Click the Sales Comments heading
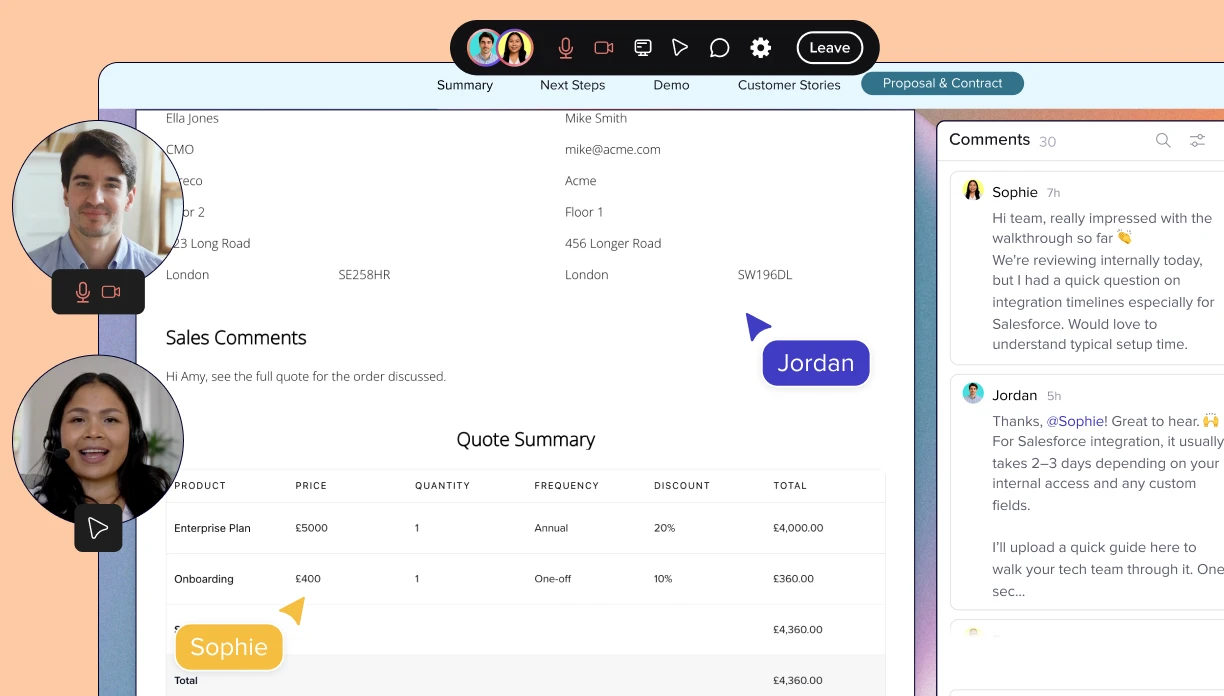This screenshot has height=696, width=1224. [236, 338]
